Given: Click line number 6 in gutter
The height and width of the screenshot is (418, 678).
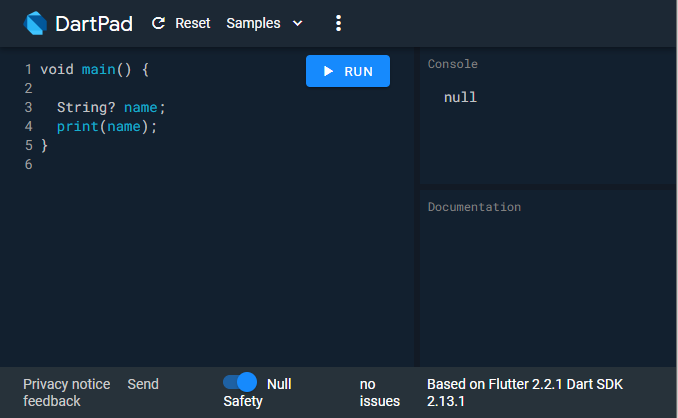Looking at the screenshot, I should tap(29, 164).
